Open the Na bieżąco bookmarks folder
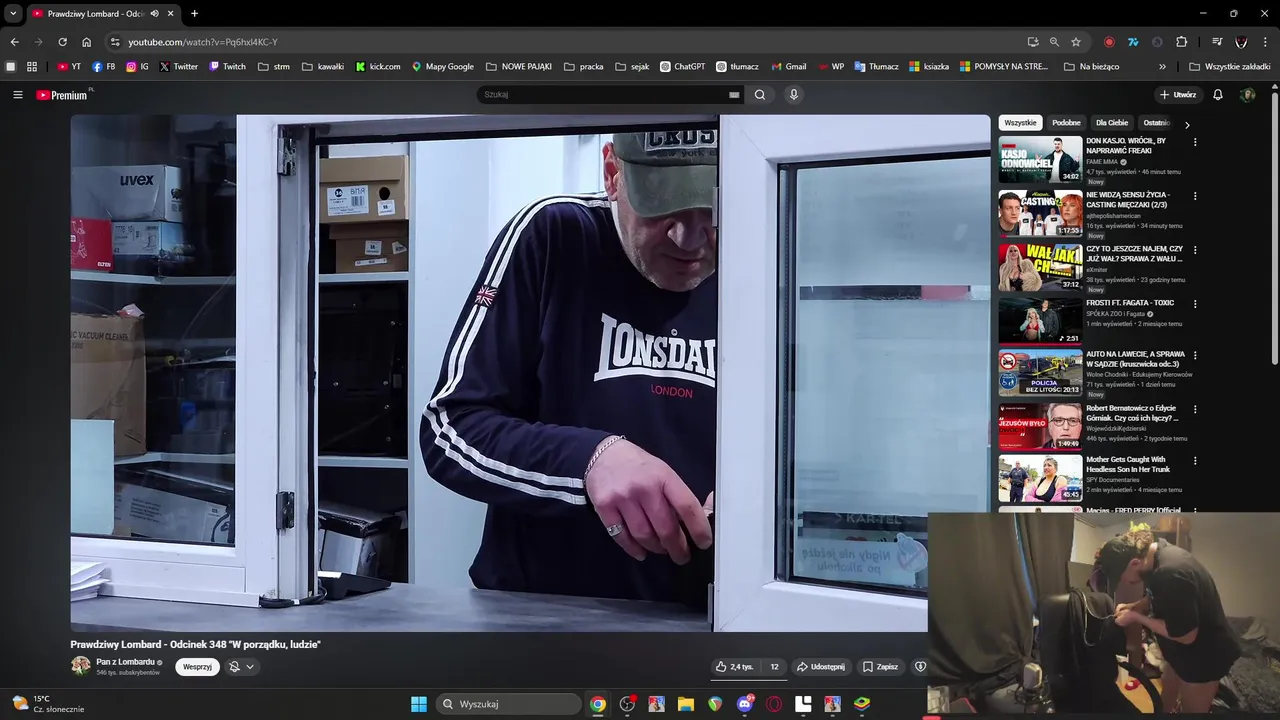This screenshot has width=1280, height=720. (1091, 67)
